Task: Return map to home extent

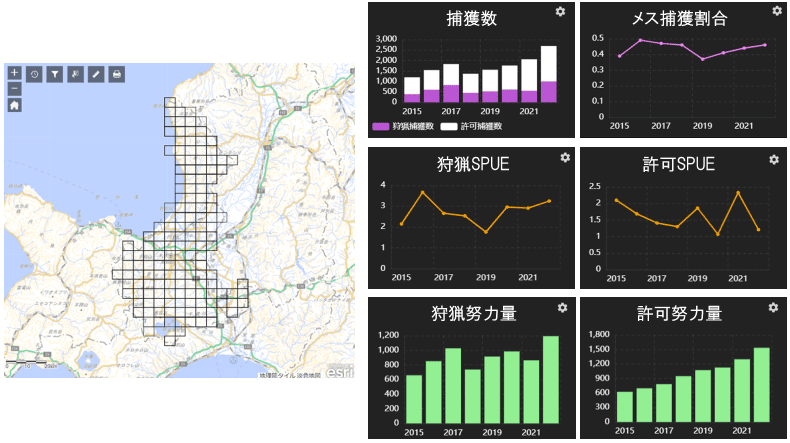Action: [x=14, y=103]
